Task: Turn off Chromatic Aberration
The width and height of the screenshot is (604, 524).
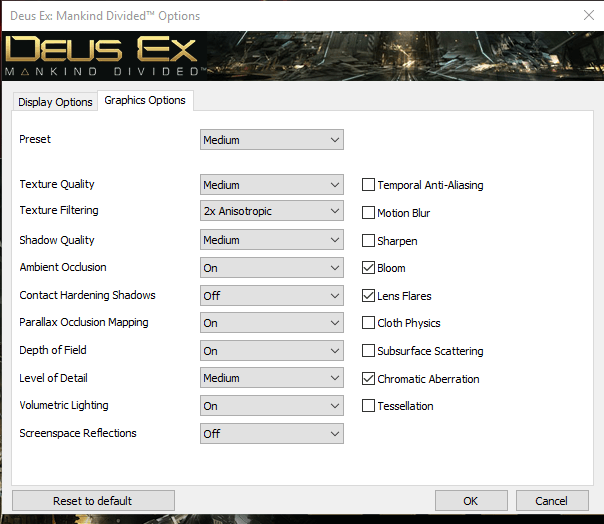Action: [369, 379]
